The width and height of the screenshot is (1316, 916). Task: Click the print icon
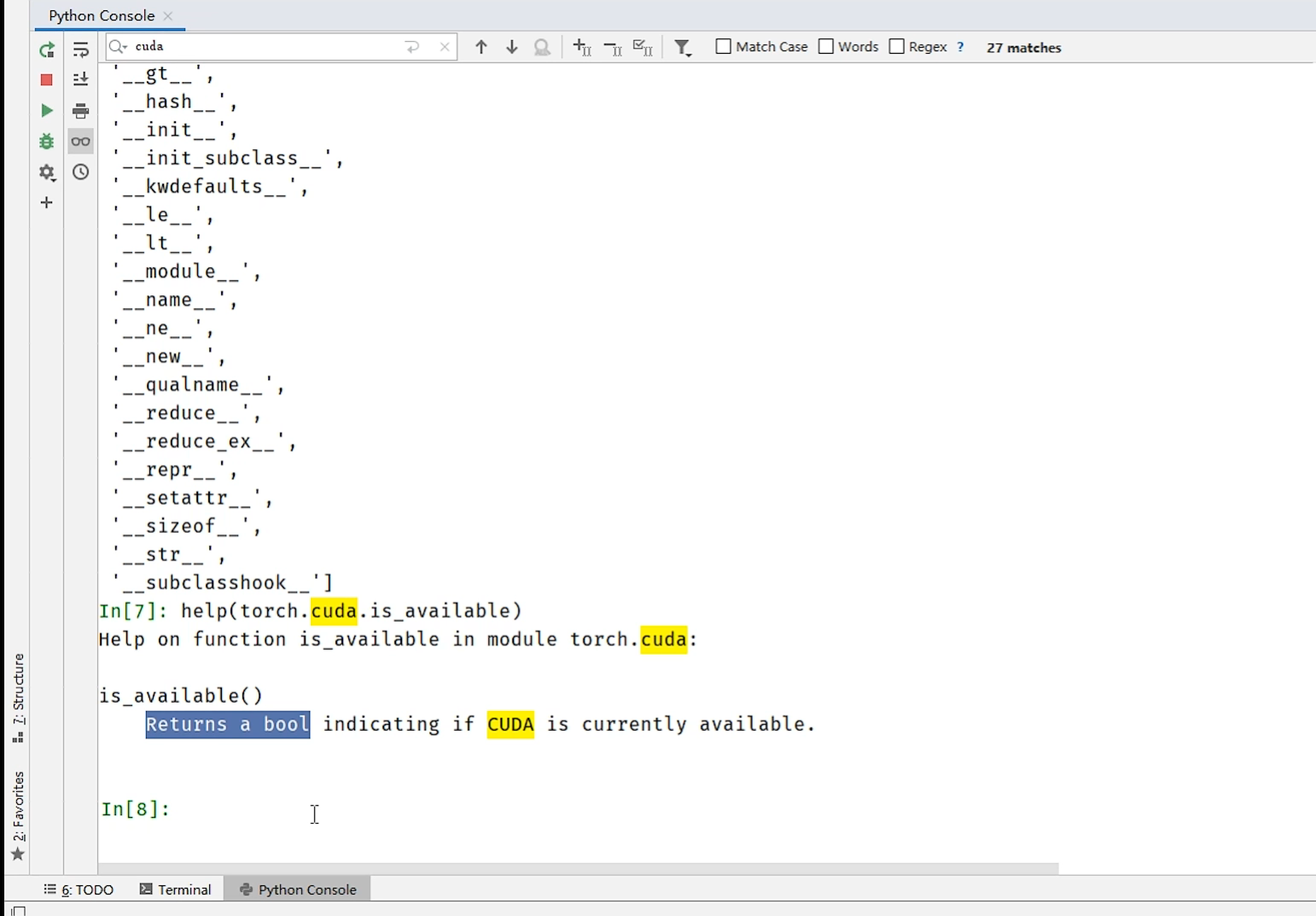tap(81, 111)
